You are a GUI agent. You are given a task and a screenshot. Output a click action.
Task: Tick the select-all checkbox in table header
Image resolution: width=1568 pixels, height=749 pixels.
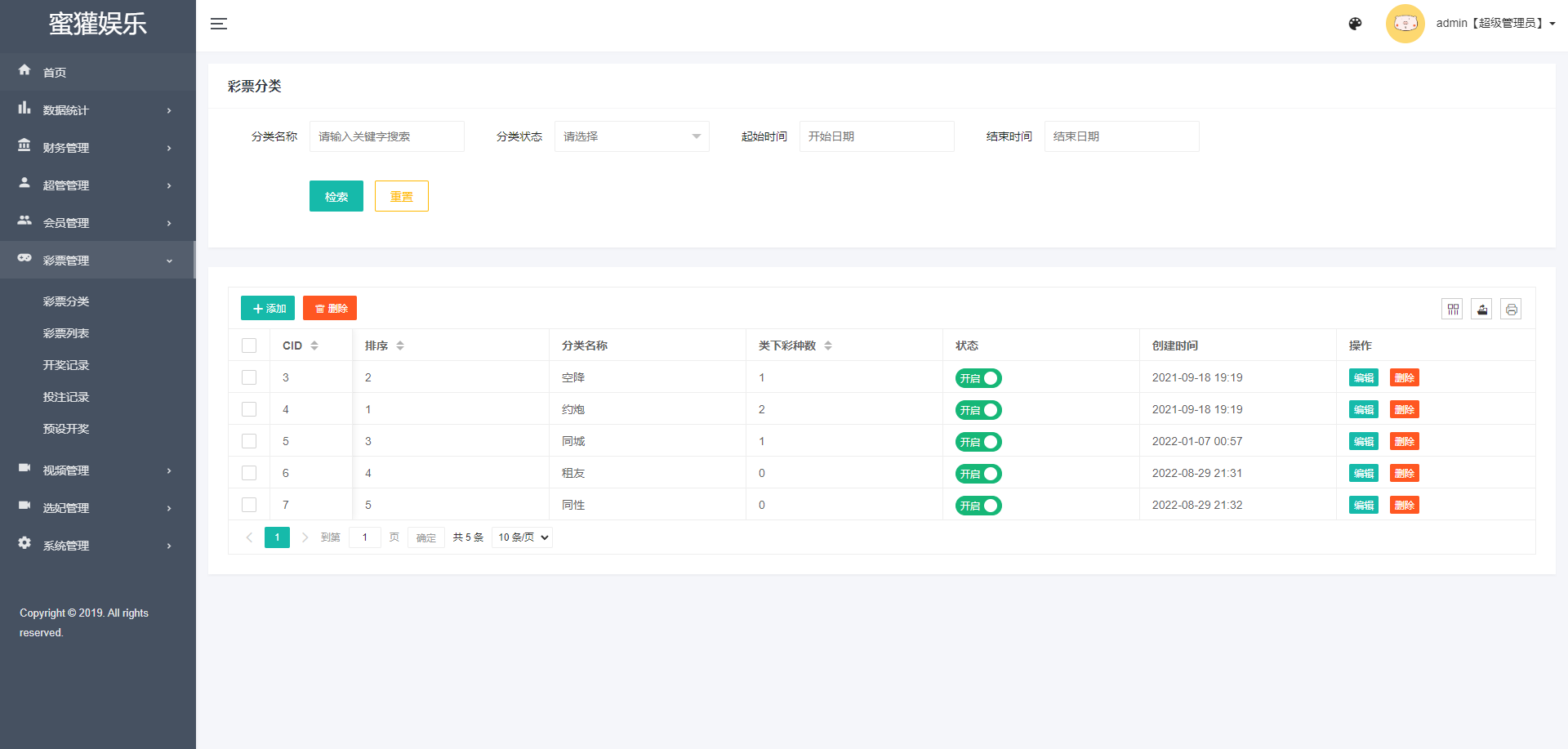pos(249,346)
